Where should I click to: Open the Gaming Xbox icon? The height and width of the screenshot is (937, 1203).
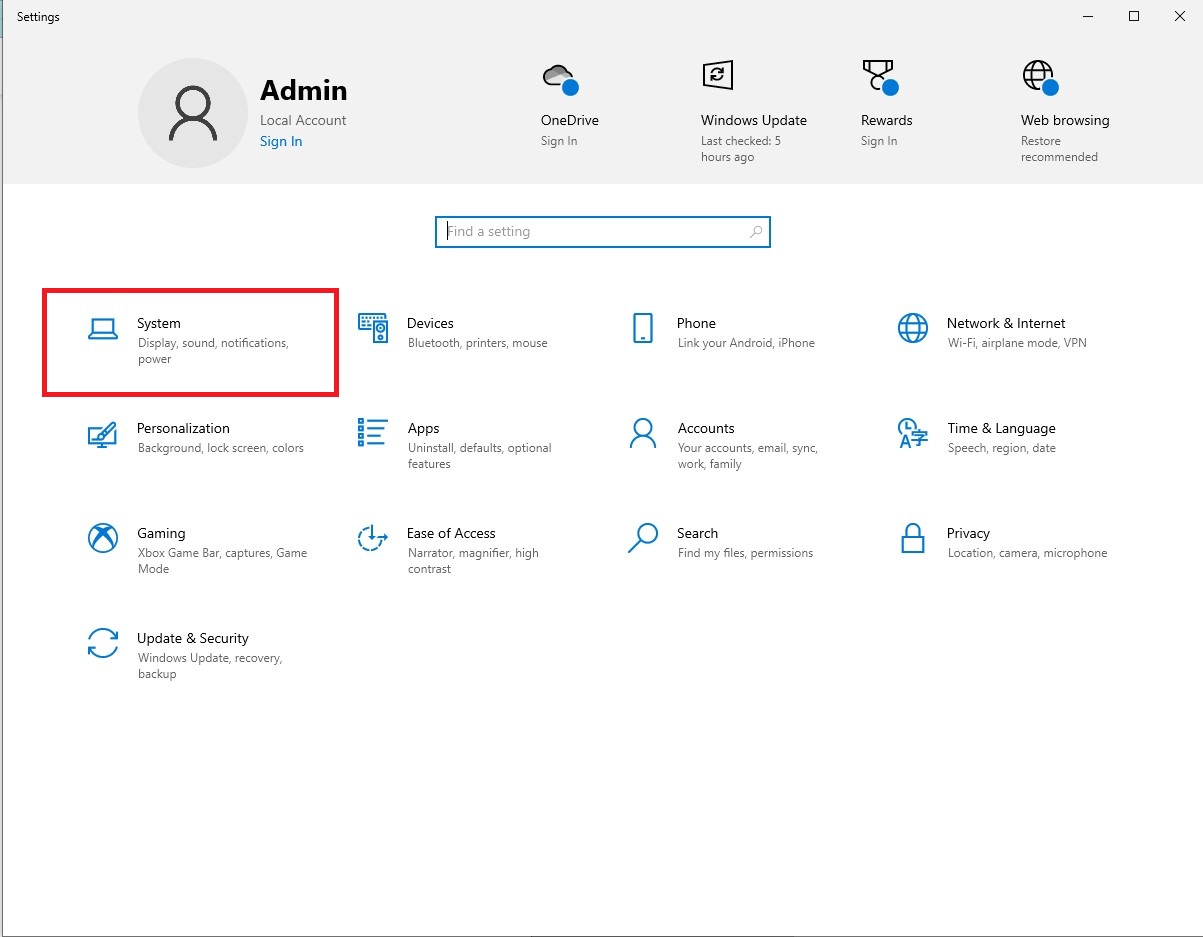103,538
